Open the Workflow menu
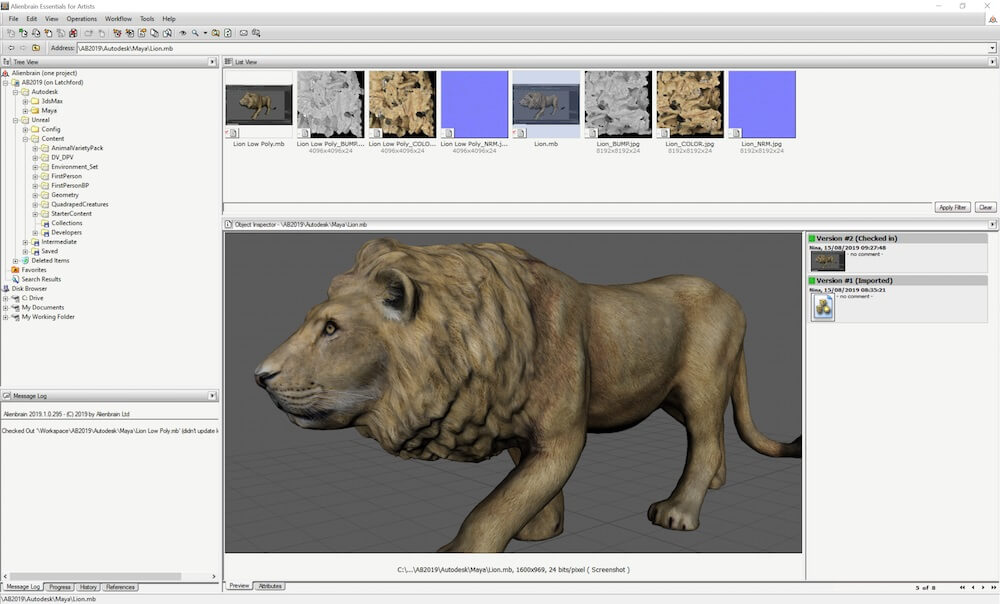Viewport: 1000px width, 604px height. 117,17
